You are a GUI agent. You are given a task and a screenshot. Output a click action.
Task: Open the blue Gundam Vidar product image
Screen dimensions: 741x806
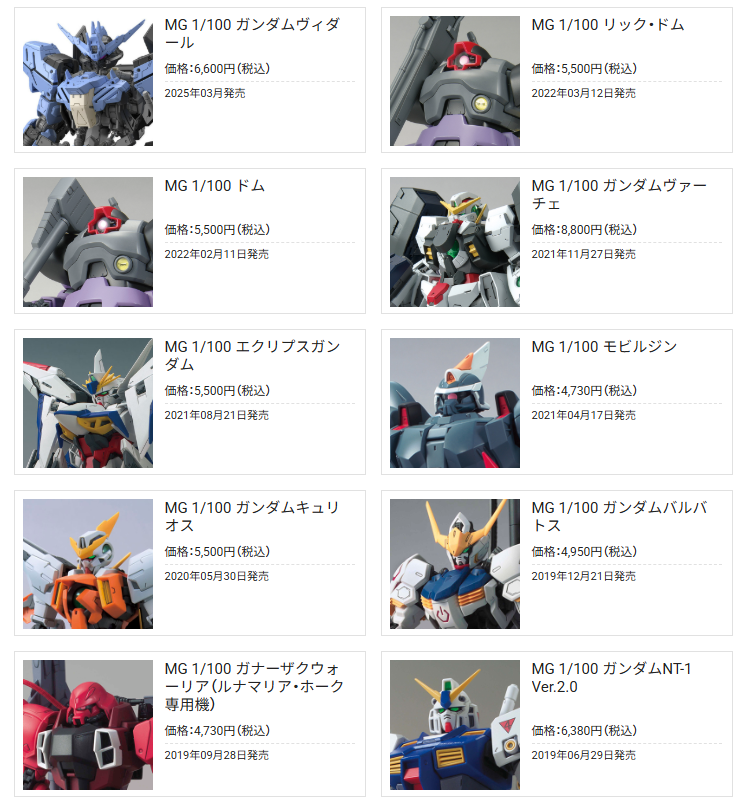pyautogui.click(x=88, y=81)
